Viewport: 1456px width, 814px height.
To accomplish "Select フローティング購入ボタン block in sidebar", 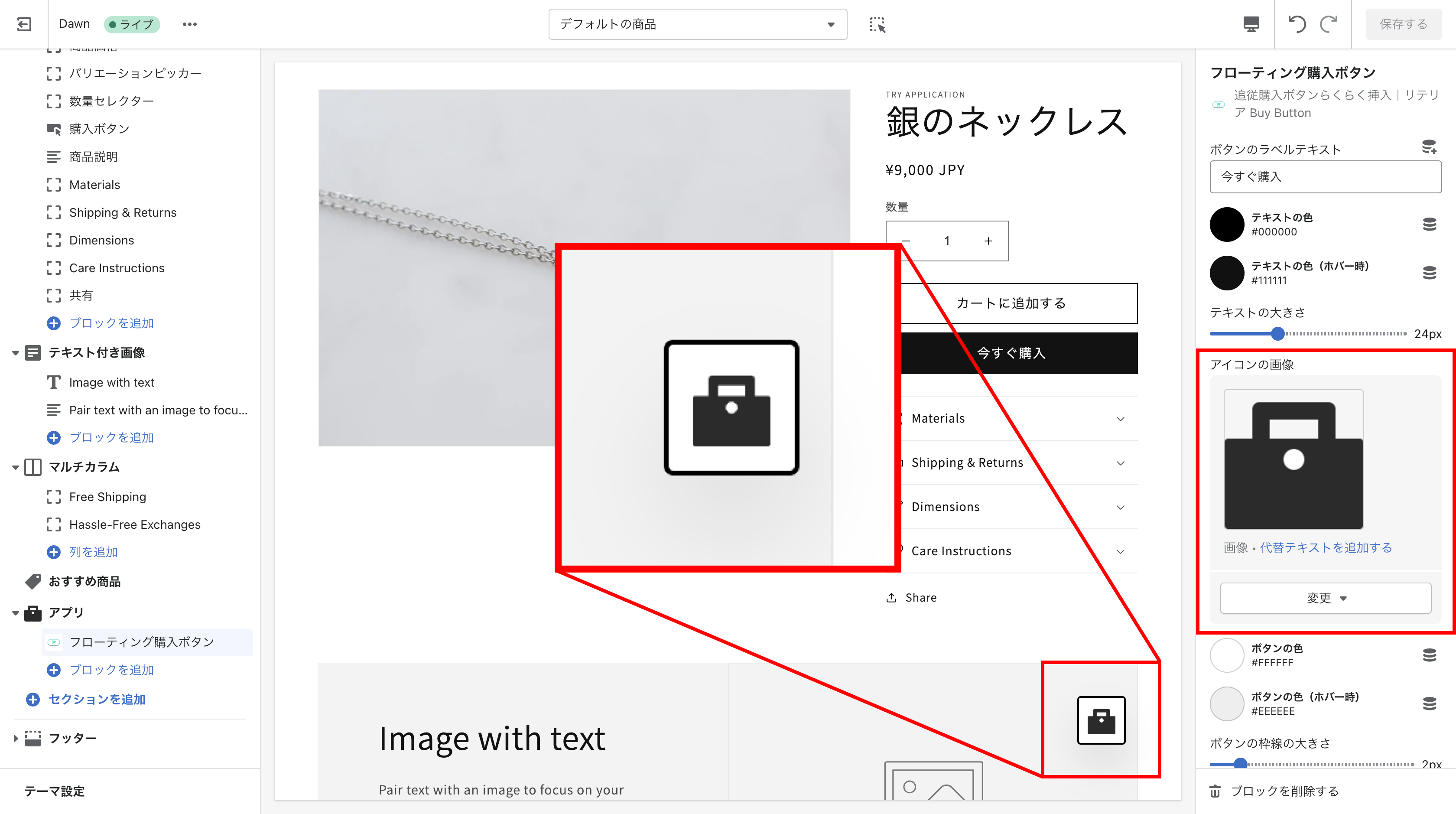I will pyautogui.click(x=141, y=641).
